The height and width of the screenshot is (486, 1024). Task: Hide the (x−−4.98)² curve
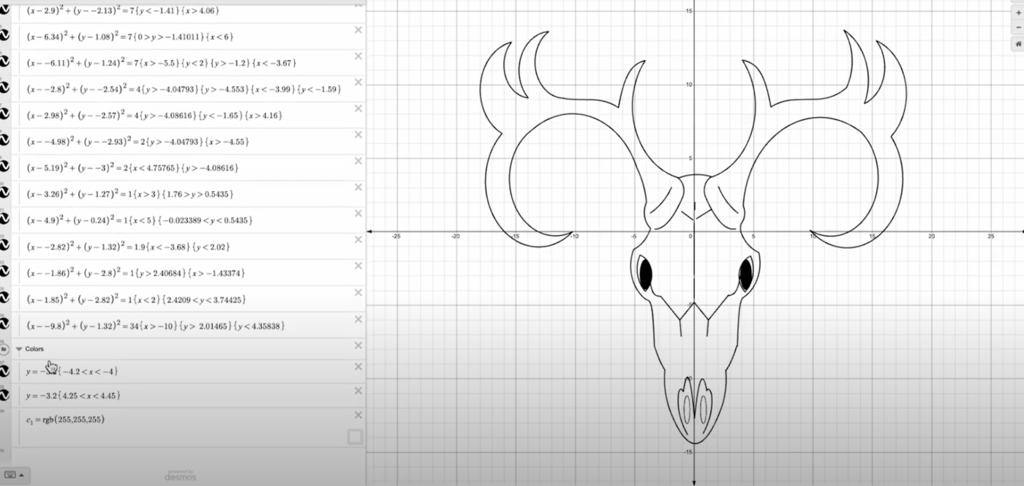coord(4,140)
